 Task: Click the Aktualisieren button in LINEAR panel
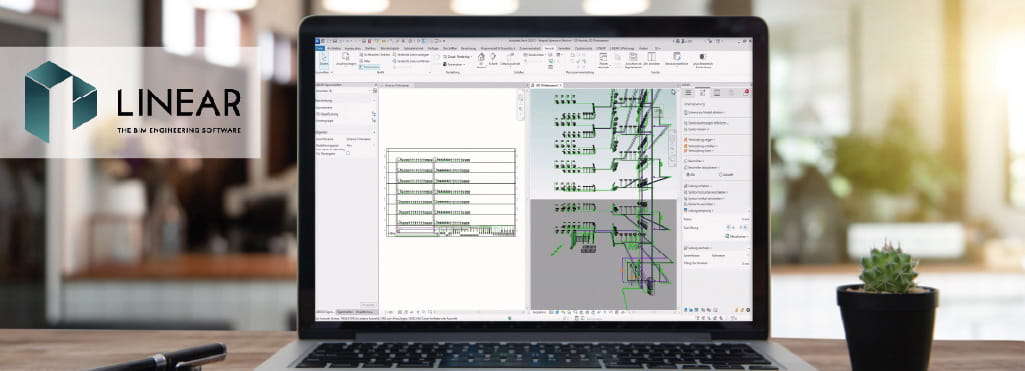click(x=736, y=236)
